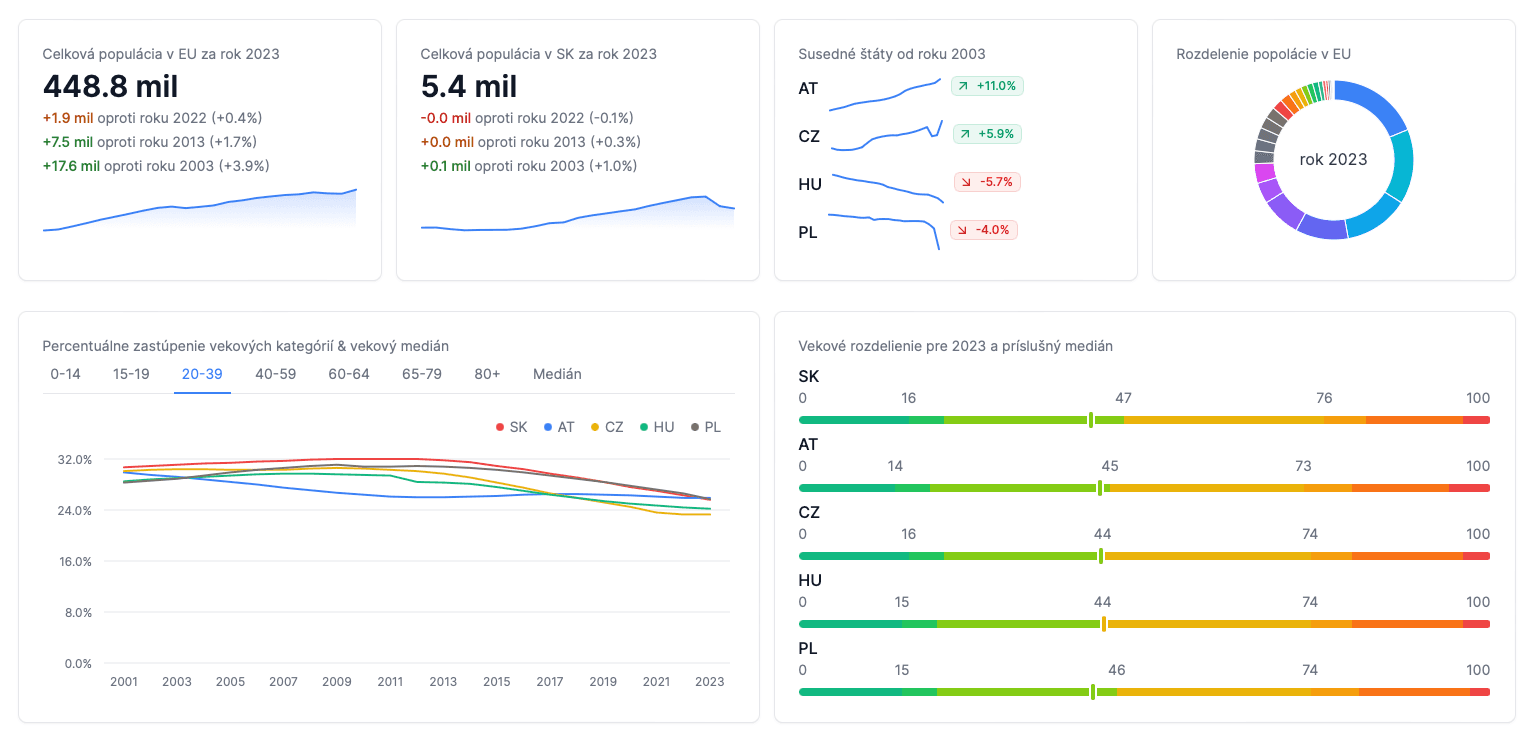Image resolution: width=1535 pixels, height=740 pixels.
Task: Click the HU -5.7% decline badge
Action: click(987, 182)
